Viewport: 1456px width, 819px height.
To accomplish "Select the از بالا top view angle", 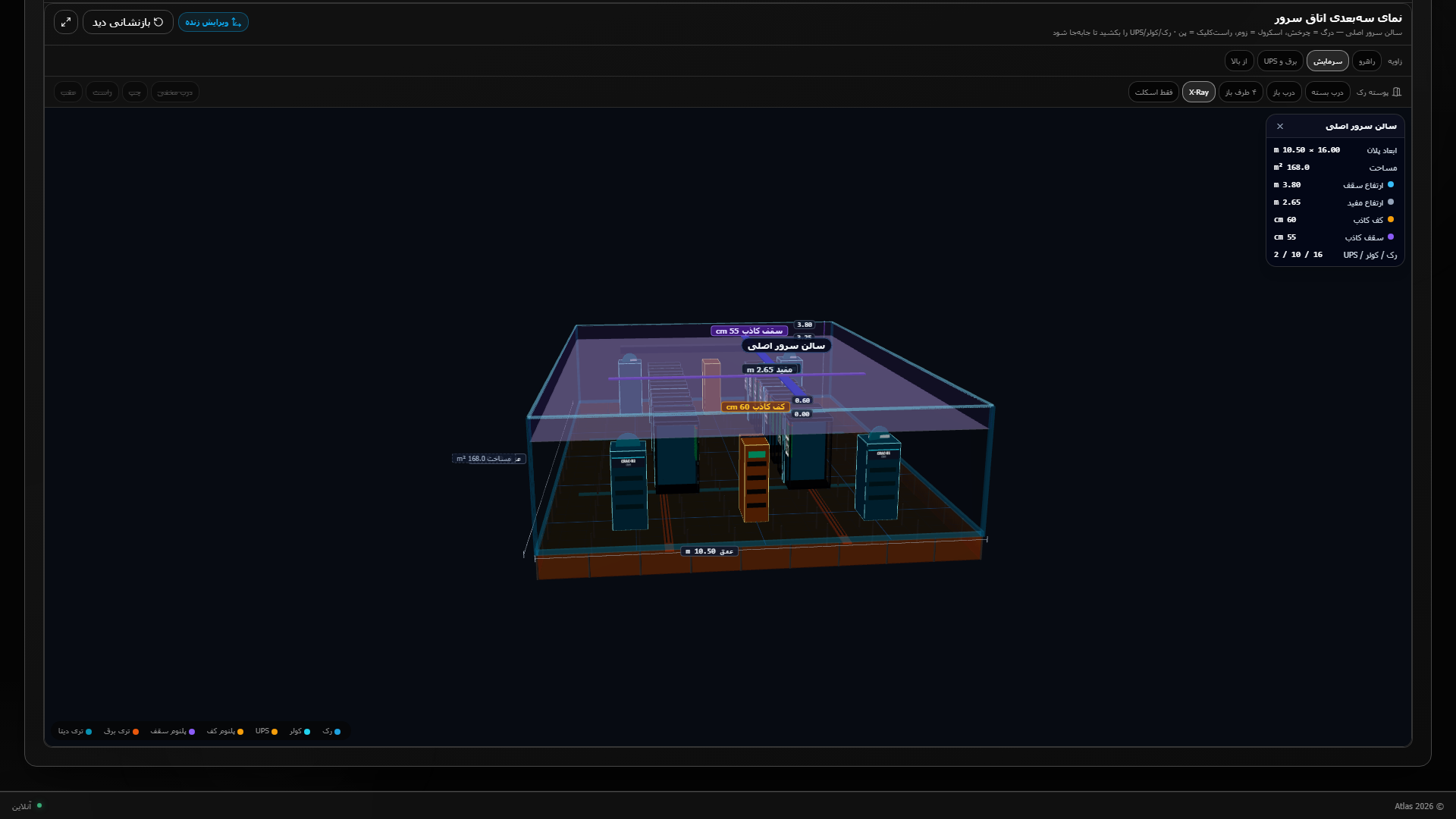I will (x=1239, y=61).
